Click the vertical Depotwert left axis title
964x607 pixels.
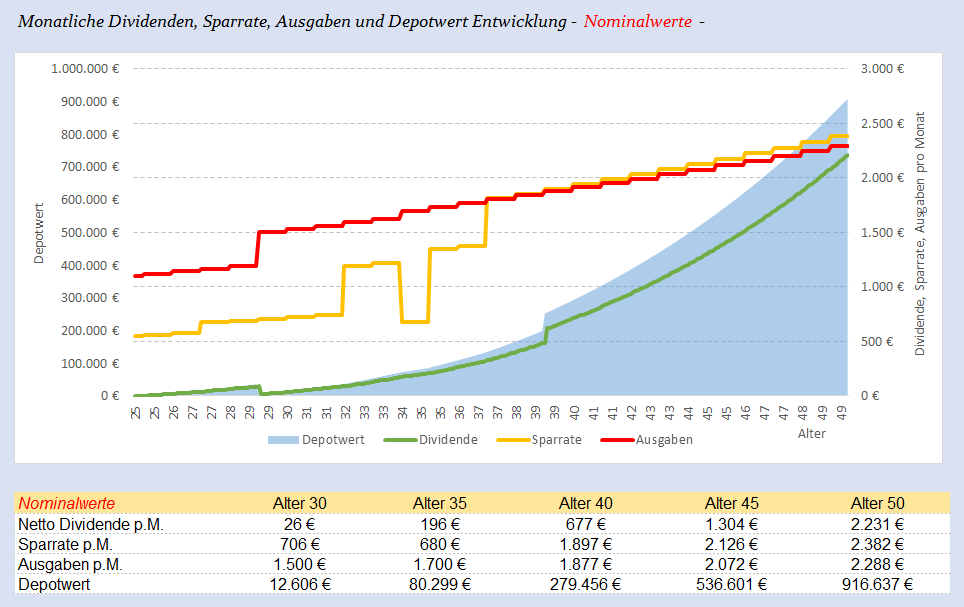point(39,233)
